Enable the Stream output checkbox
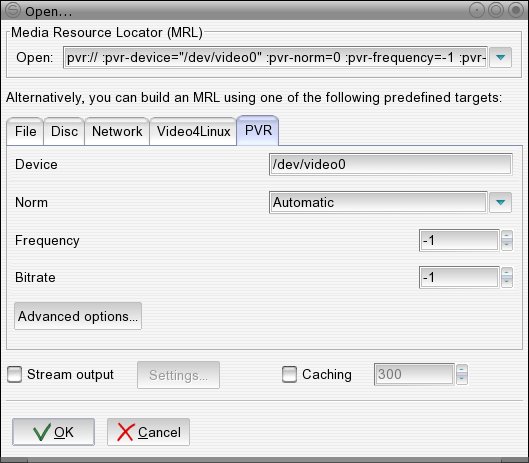 tap(15, 375)
